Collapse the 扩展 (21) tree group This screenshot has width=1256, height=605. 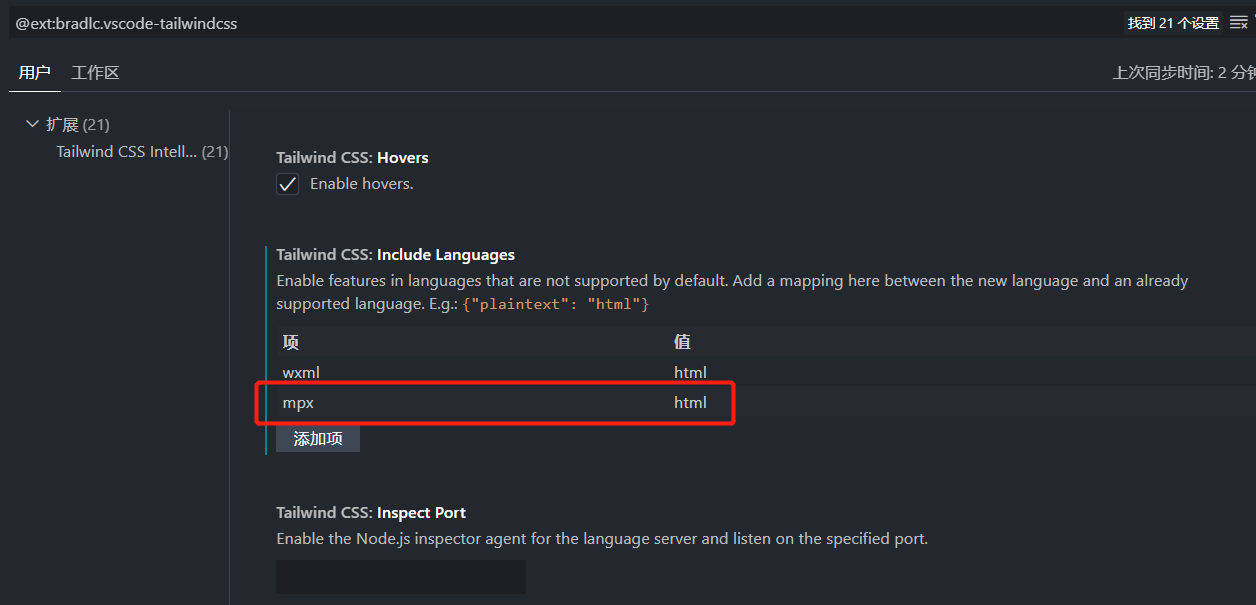(33, 124)
